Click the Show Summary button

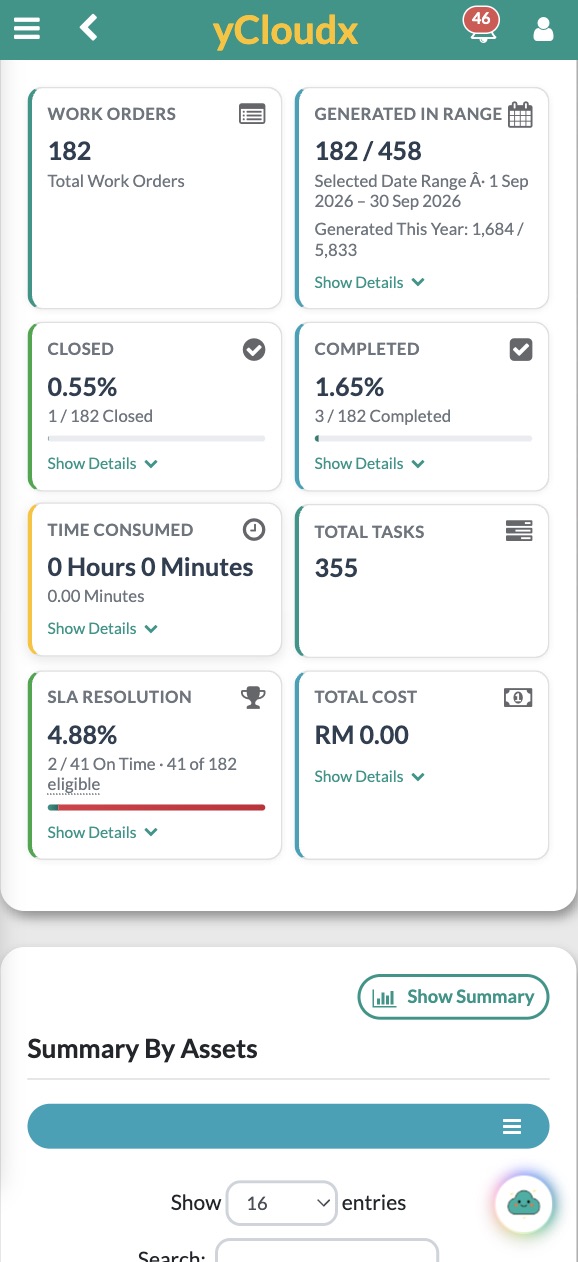(453, 997)
